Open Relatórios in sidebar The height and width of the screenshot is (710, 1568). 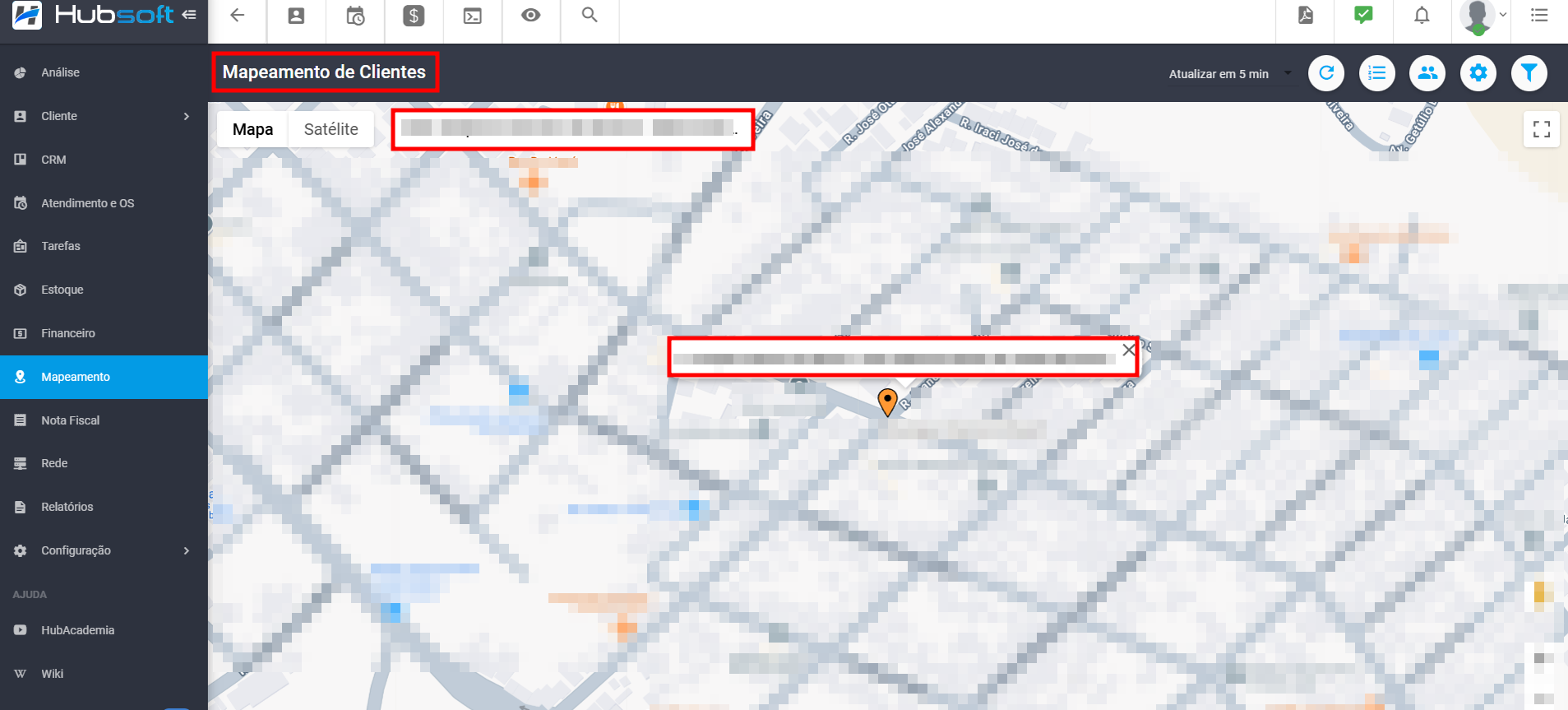[104, 507]
